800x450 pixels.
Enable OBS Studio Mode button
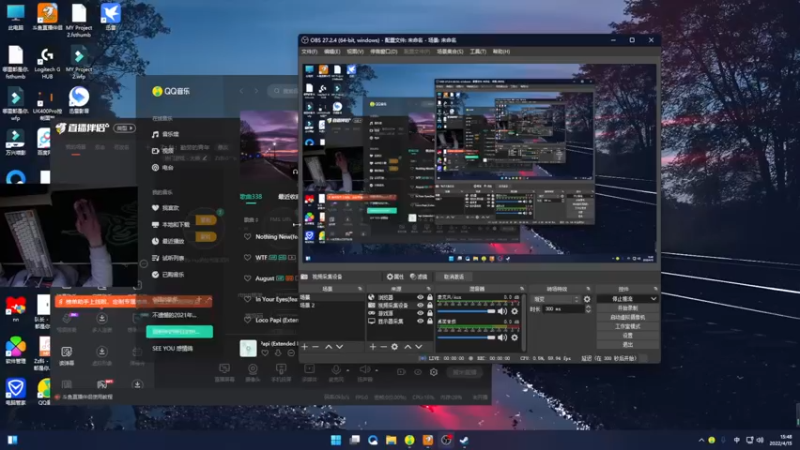tap(628, 327)
